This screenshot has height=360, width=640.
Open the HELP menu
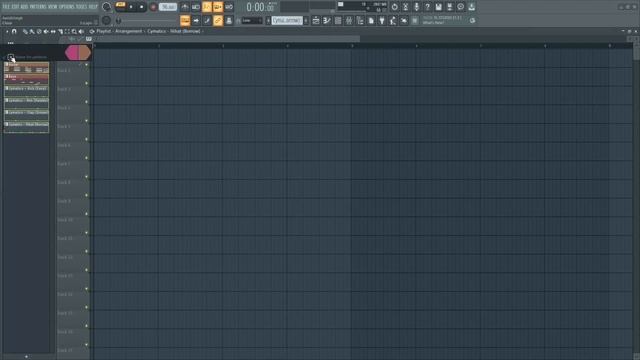(x=93, y=7)
